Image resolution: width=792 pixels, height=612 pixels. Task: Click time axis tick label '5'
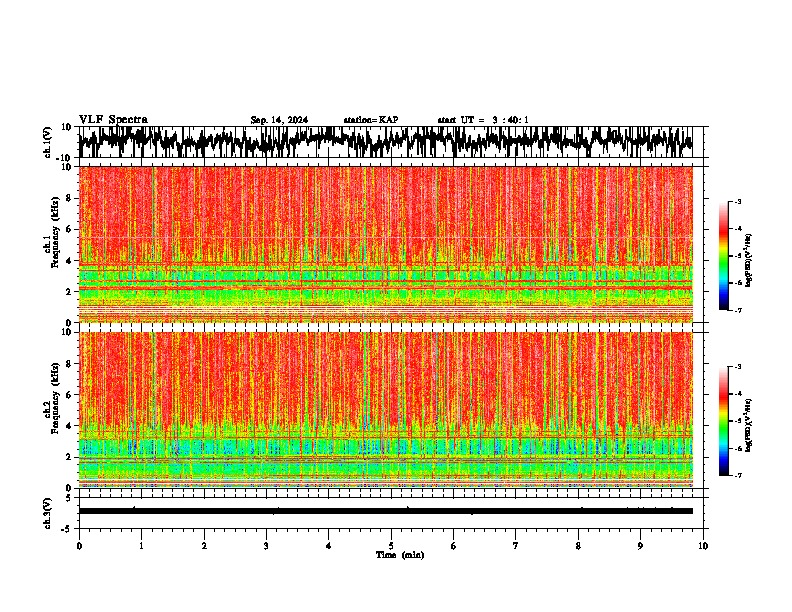391,546
